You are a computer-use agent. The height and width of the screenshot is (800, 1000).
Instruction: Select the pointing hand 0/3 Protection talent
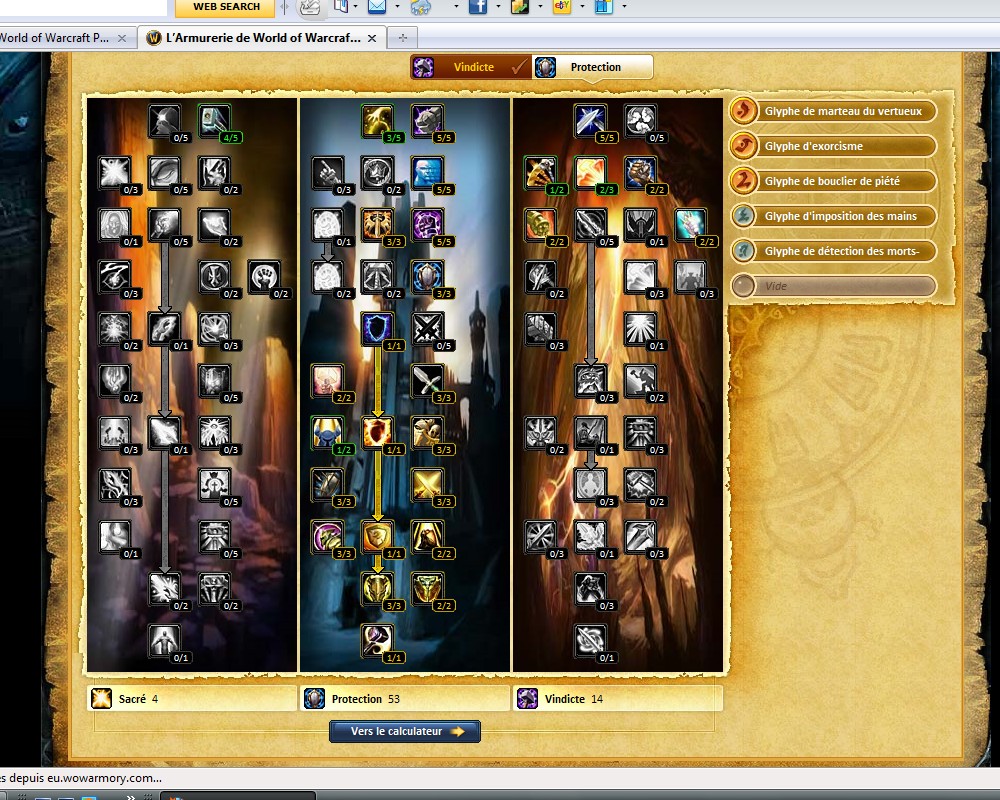point(328,173)
